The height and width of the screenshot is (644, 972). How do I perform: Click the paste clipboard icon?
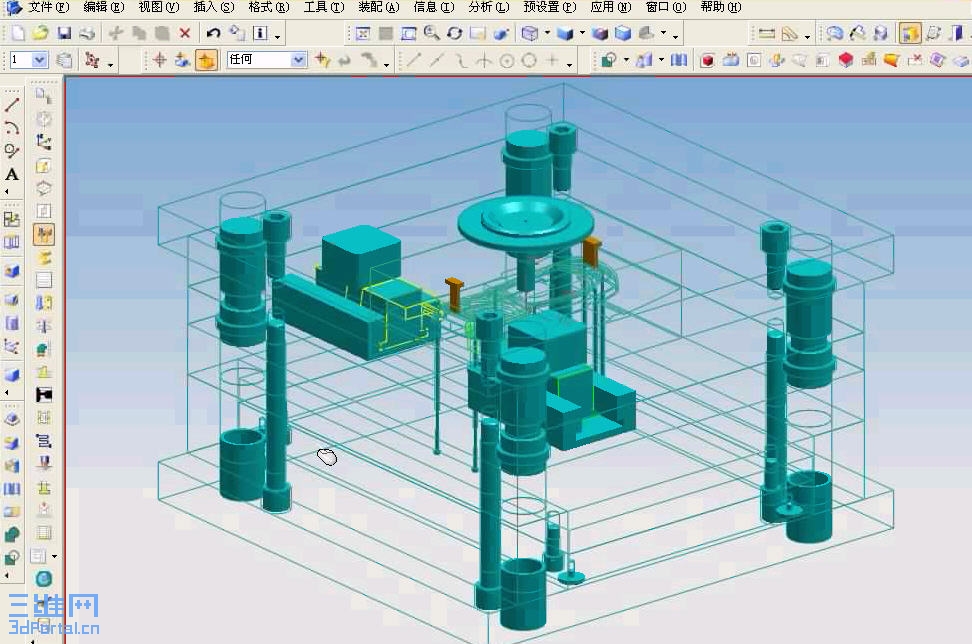tap(162, 33)
